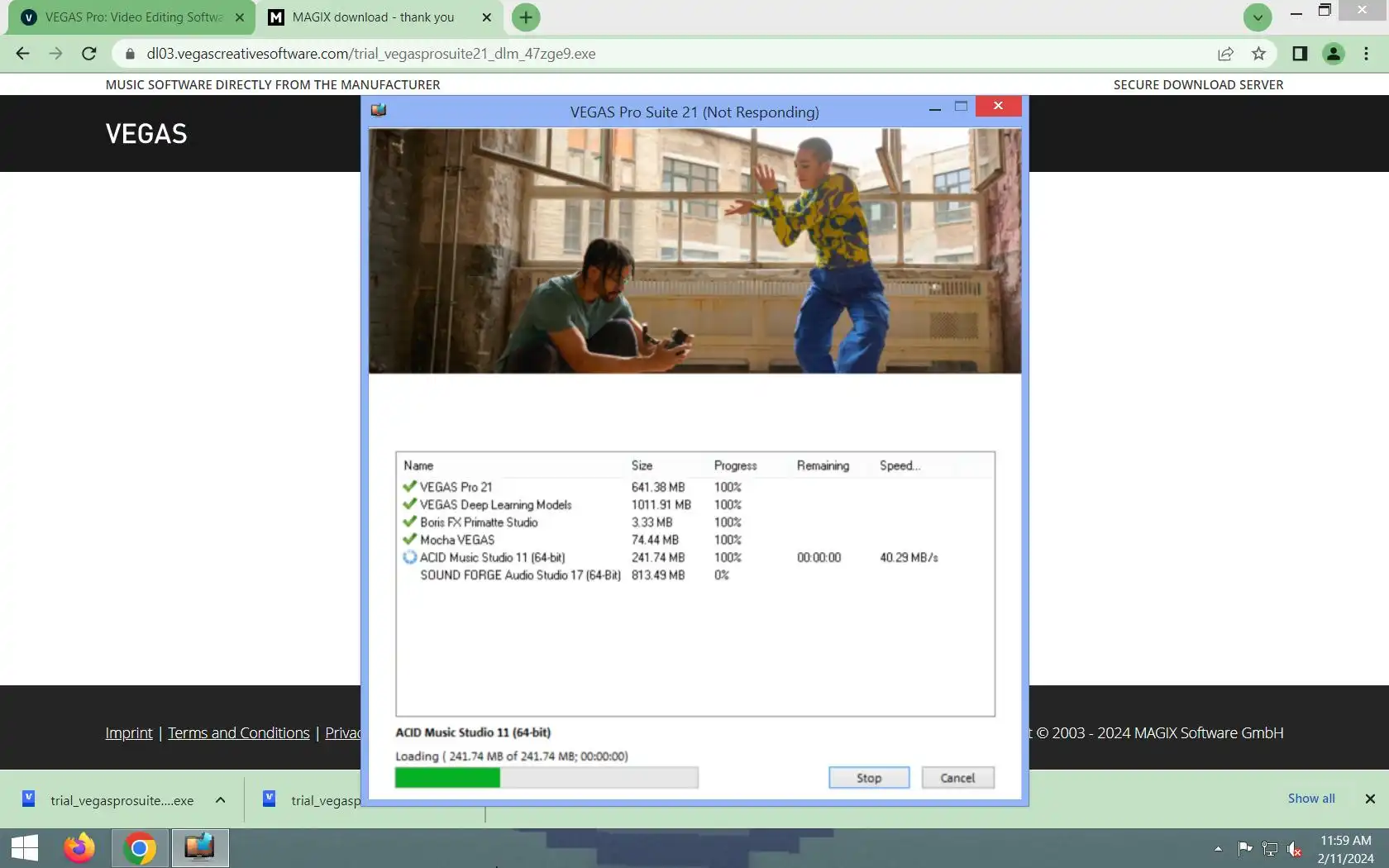Switch to the VEGAS Pro Video Editing tab

pos(131,17)
